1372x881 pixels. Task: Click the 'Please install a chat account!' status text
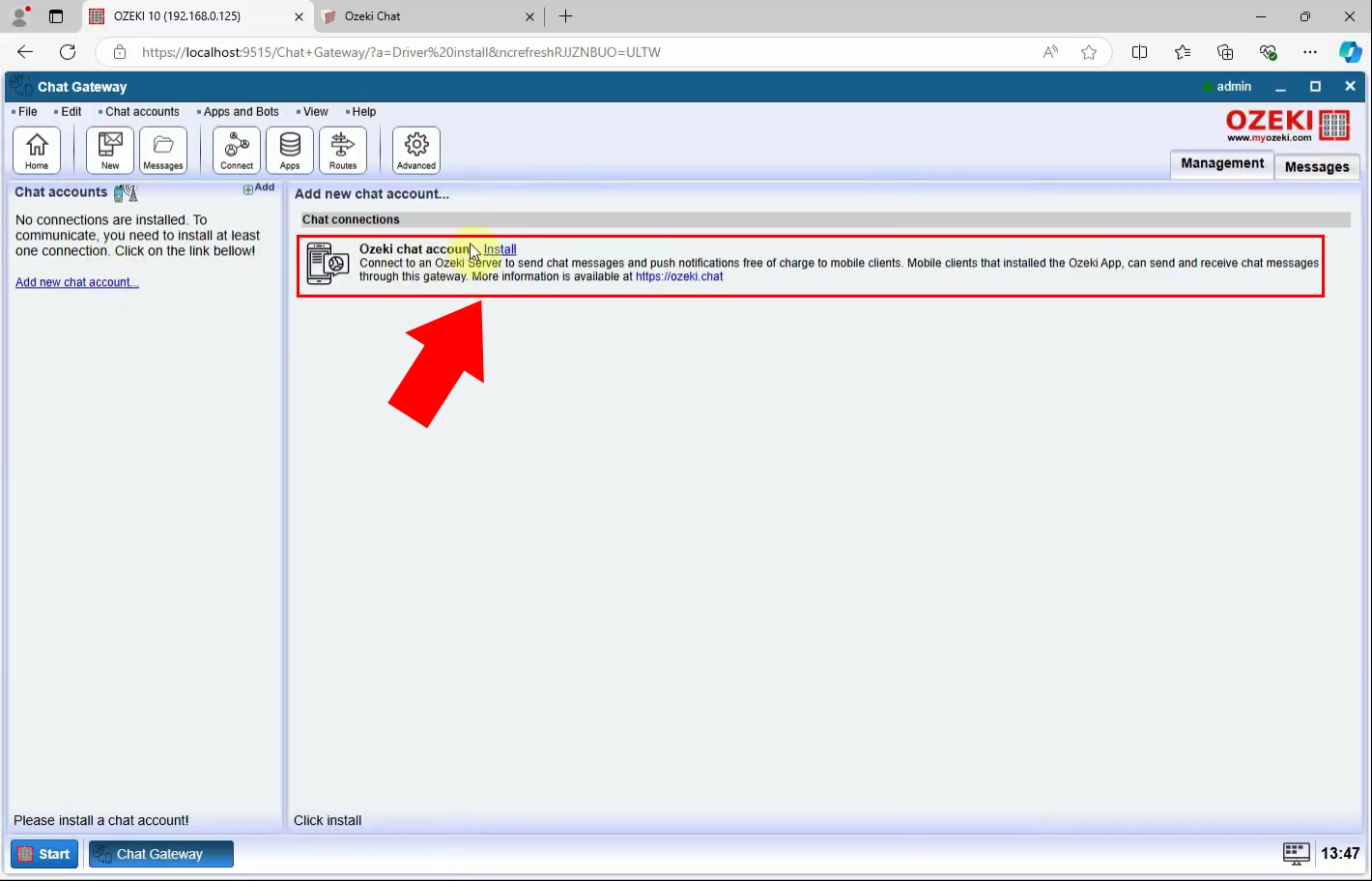101,820
